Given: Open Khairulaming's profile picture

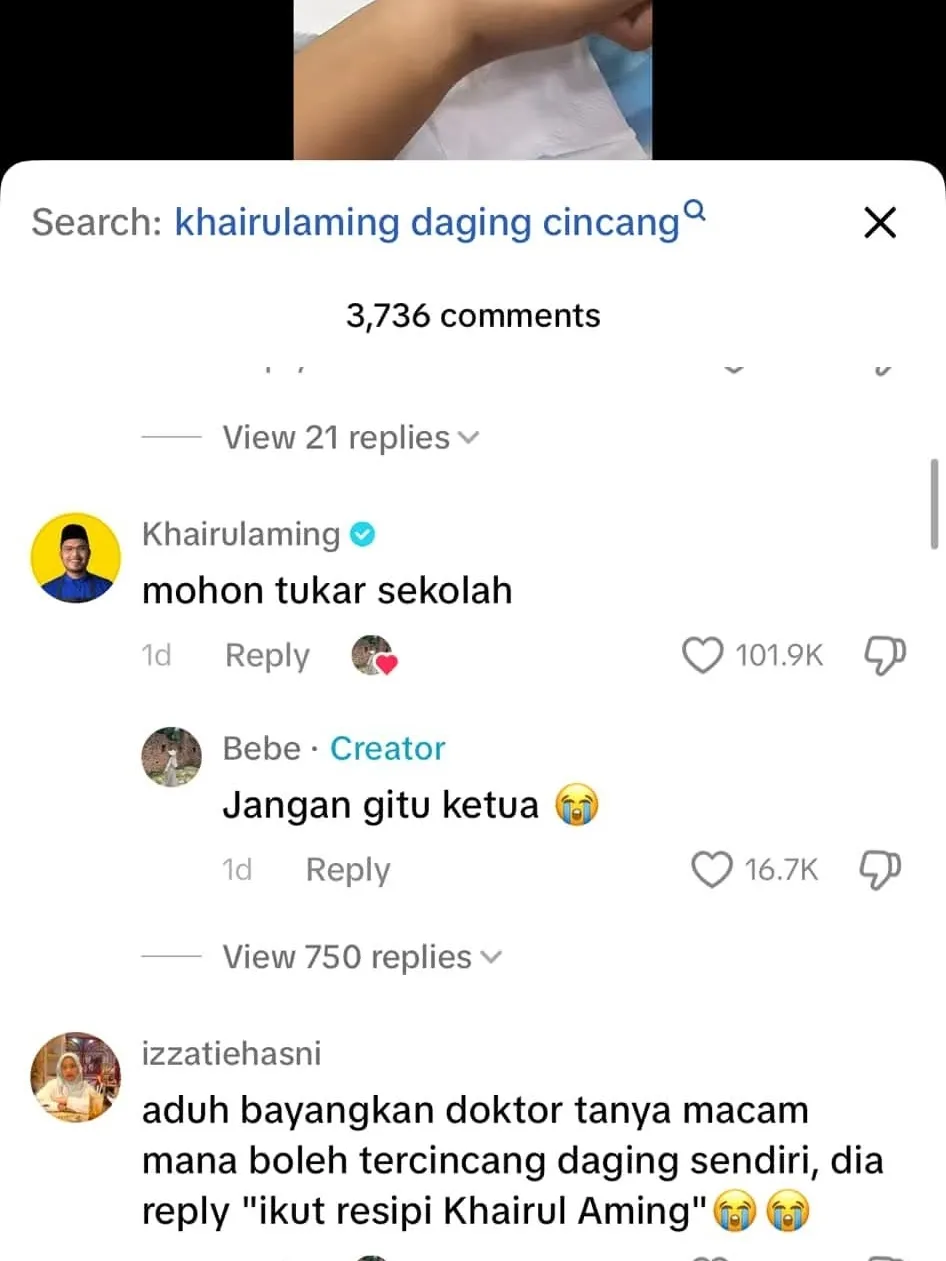Looking at the screenshot, I should tap(76, 558).
